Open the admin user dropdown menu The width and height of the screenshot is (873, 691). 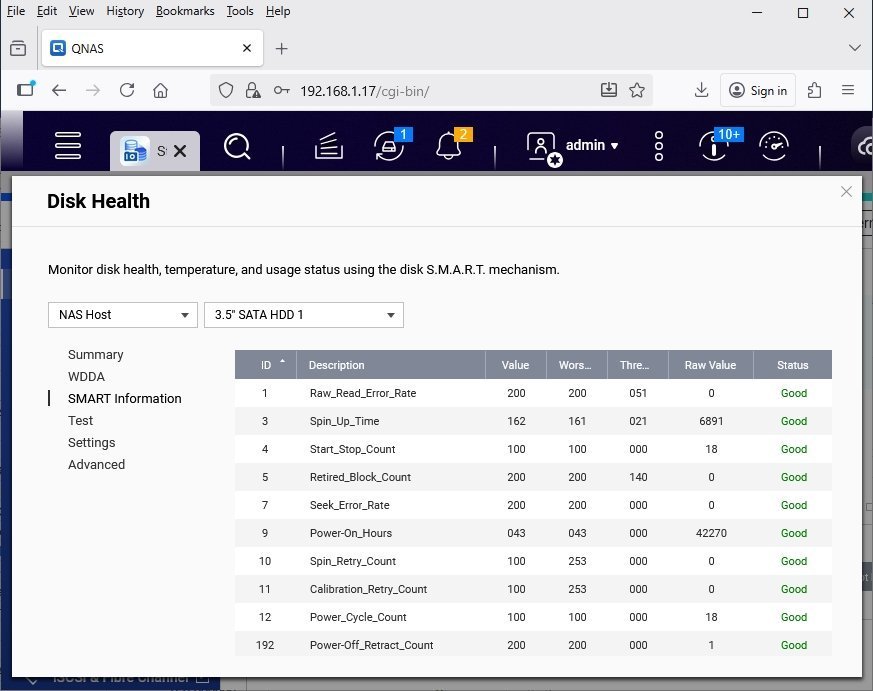coord(590,146)
